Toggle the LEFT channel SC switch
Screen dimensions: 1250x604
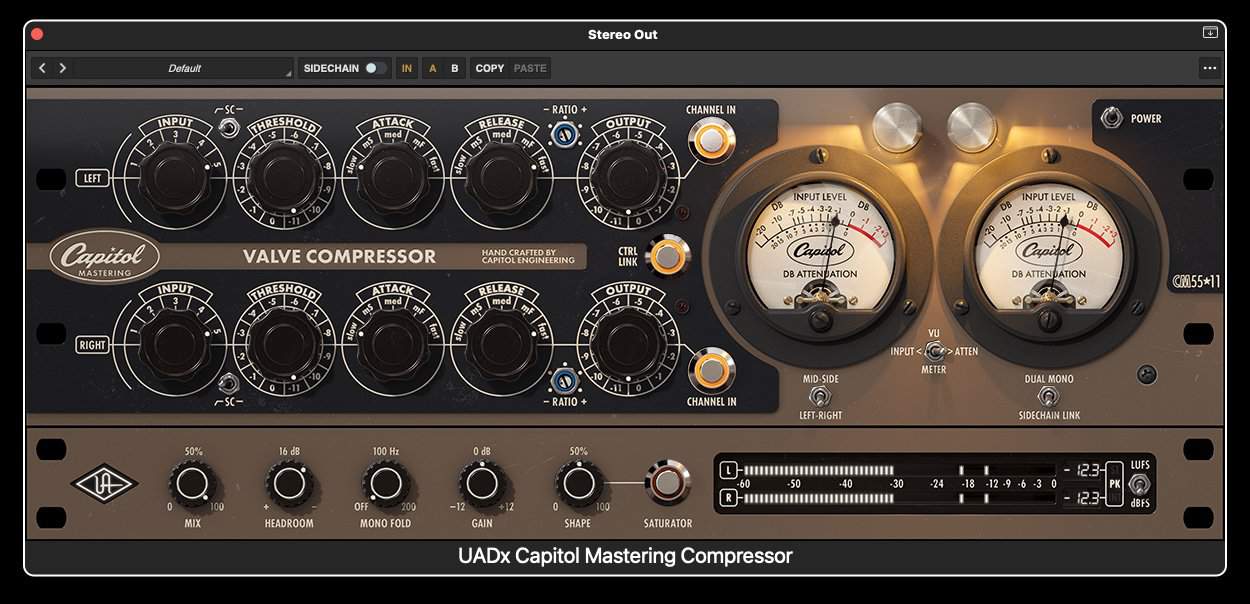pos(230,127)
